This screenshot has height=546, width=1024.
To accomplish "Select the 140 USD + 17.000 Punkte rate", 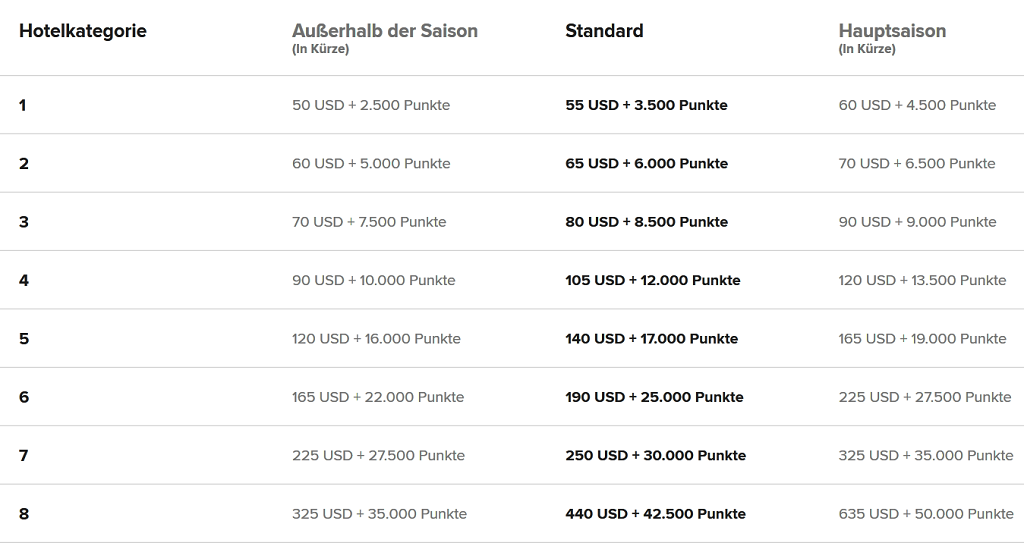I will (x=651, y=339).
